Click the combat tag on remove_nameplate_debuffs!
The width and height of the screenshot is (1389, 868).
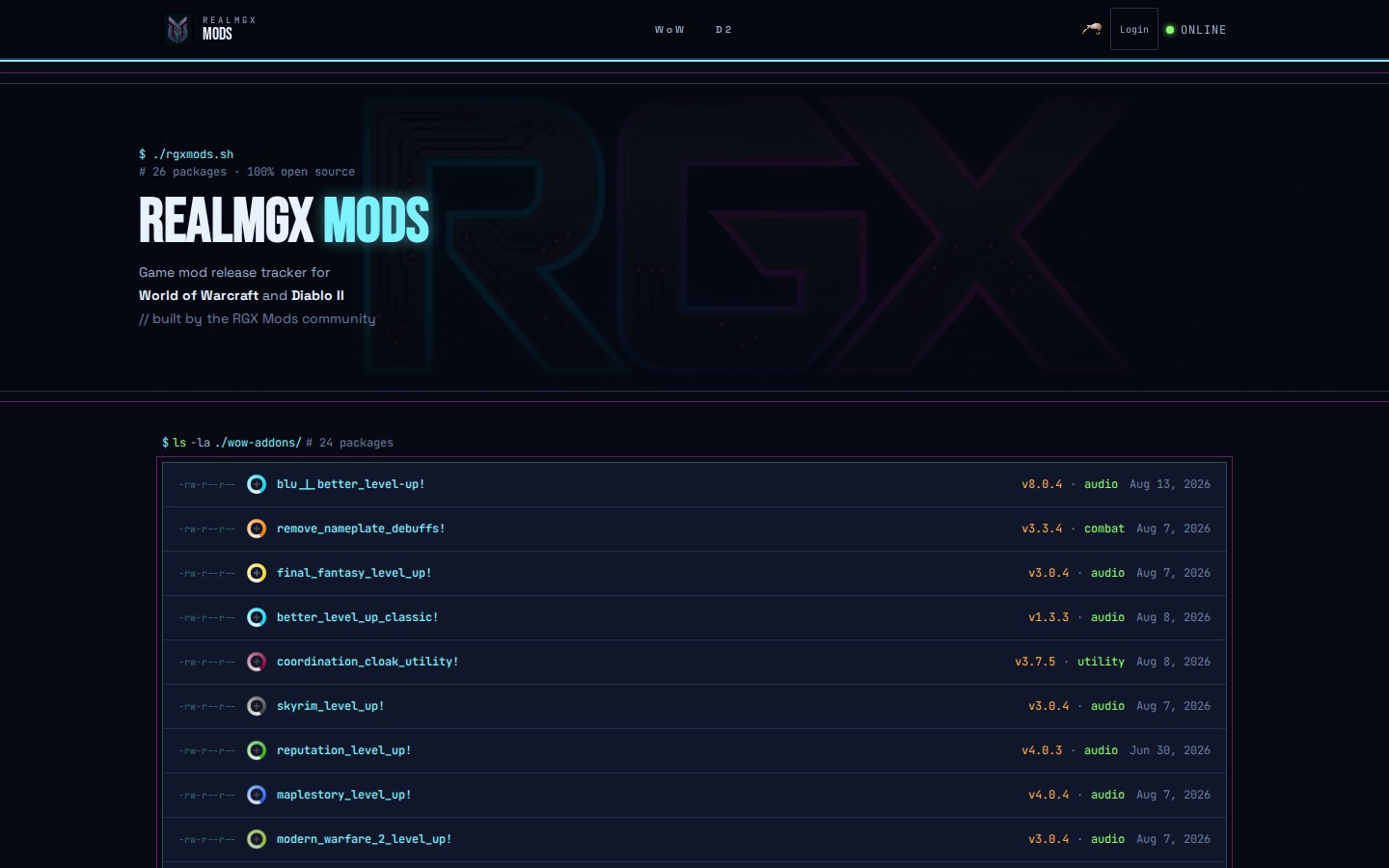point(1104,529)
